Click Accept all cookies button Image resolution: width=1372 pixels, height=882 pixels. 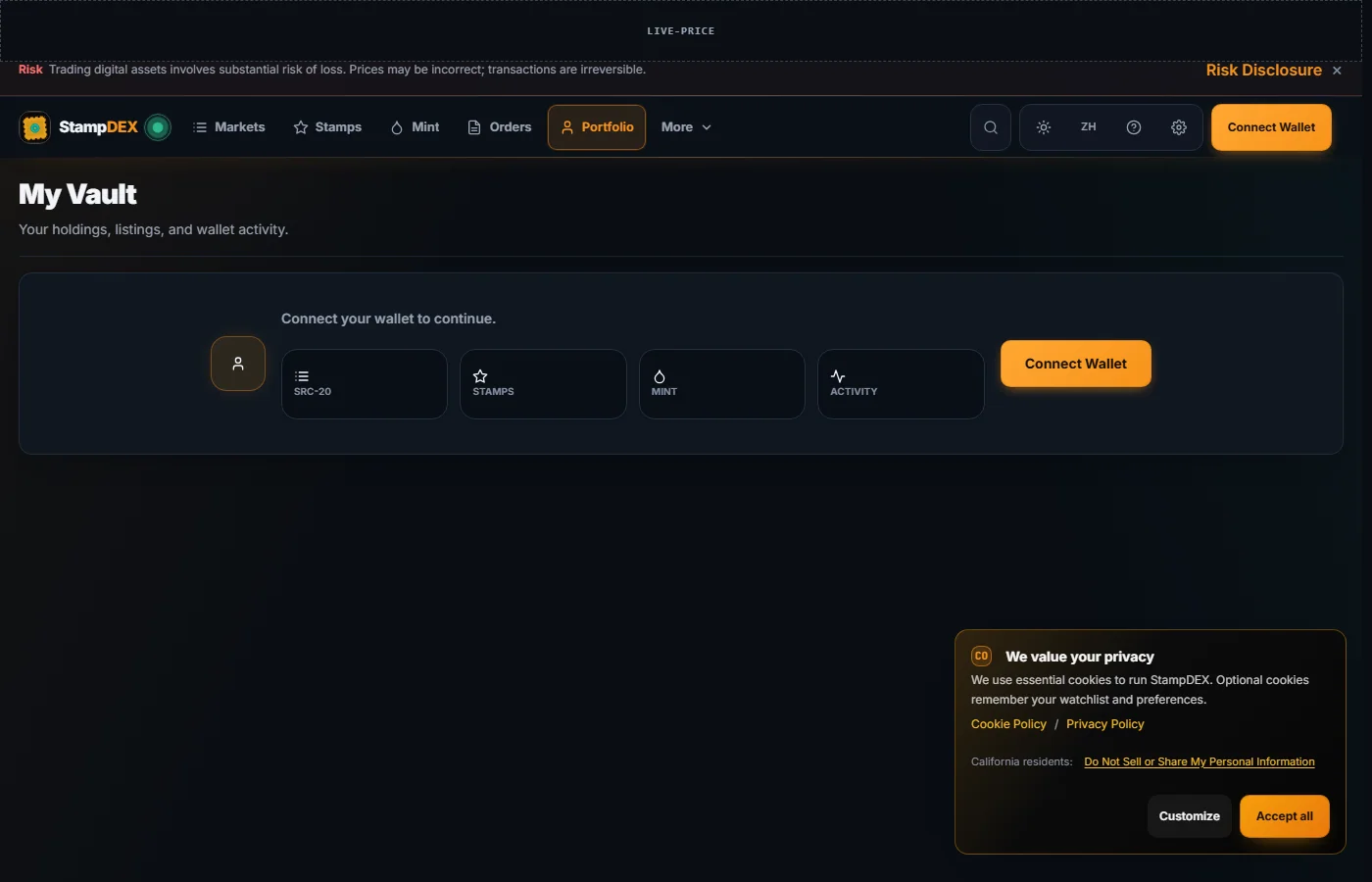click(x=1285, y=816)
